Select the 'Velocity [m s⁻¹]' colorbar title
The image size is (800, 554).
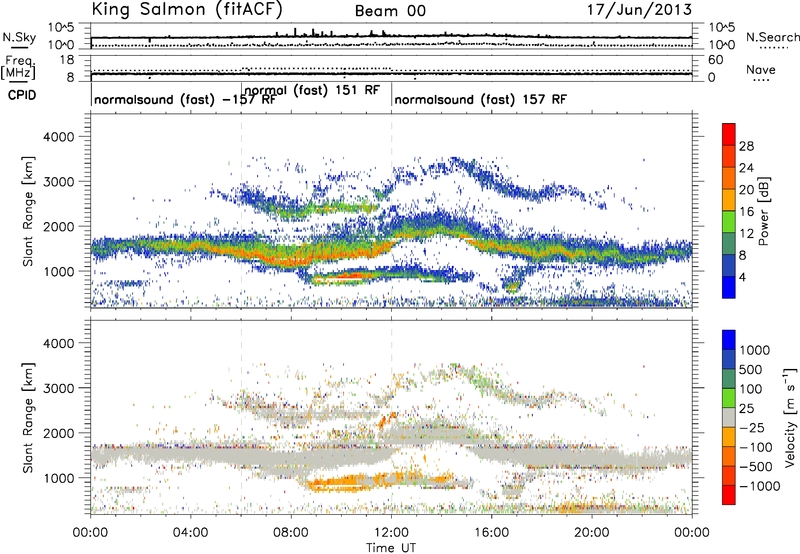790,417
